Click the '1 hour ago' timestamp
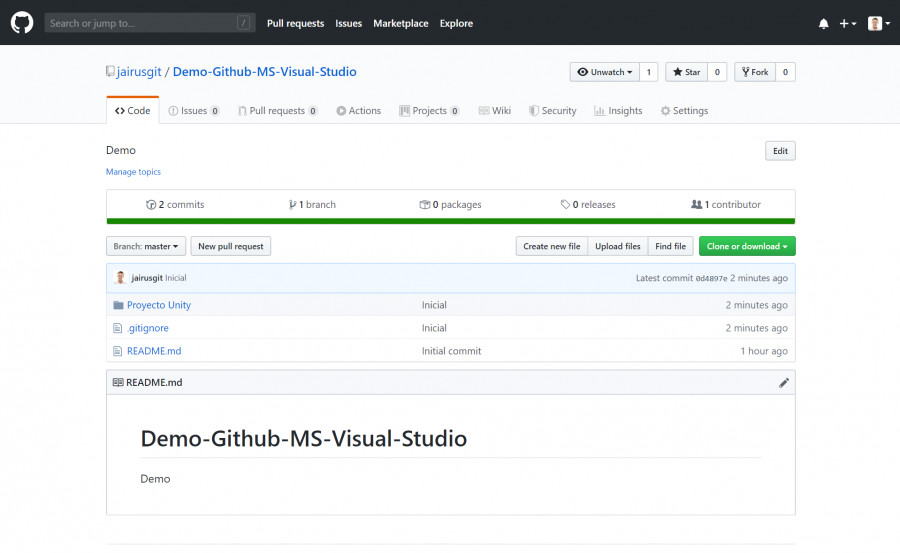 click(764, 351)
